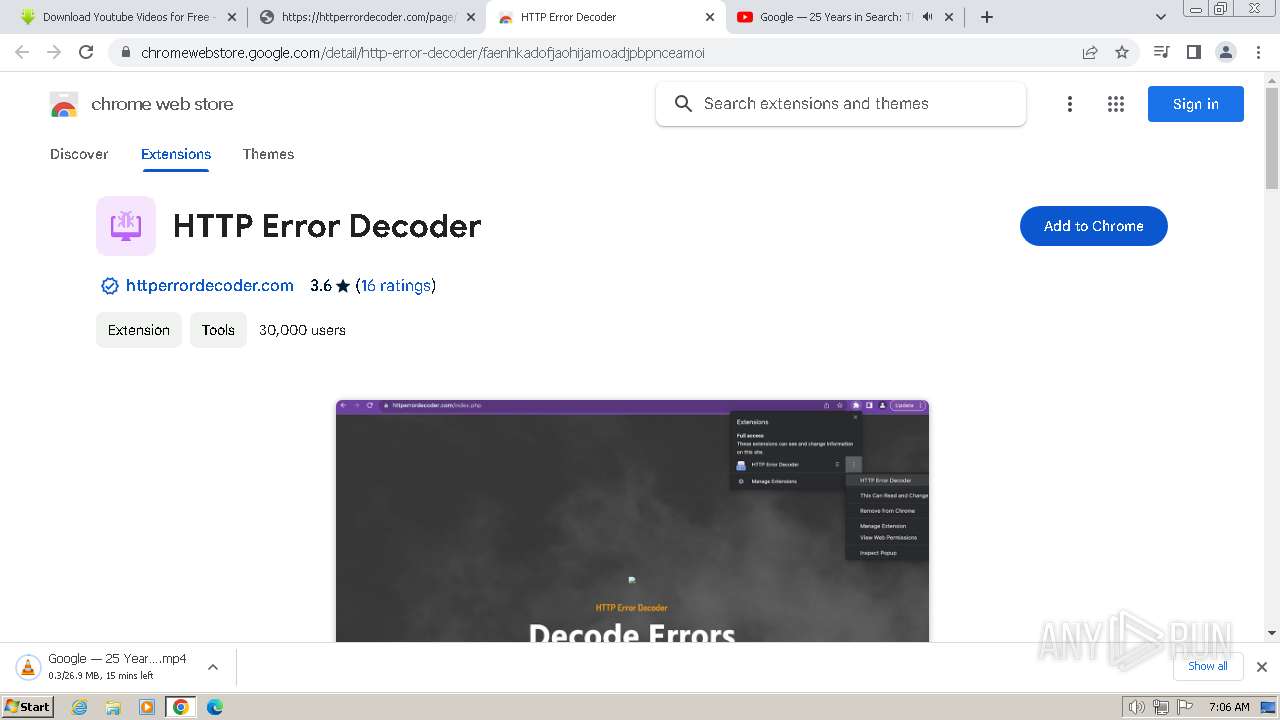Click the extension screenshot preview
This screenshot has width=1280, height=720.
[632, 520]
